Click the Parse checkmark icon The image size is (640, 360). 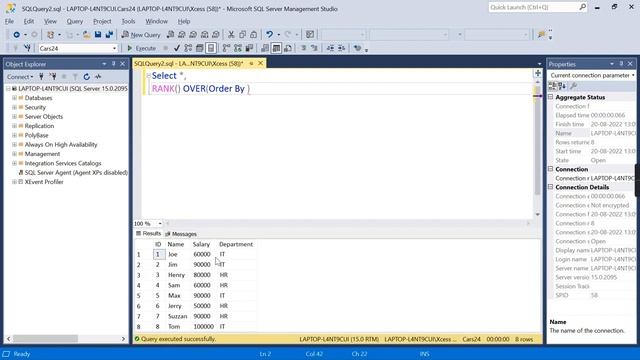tap(177, 48)
